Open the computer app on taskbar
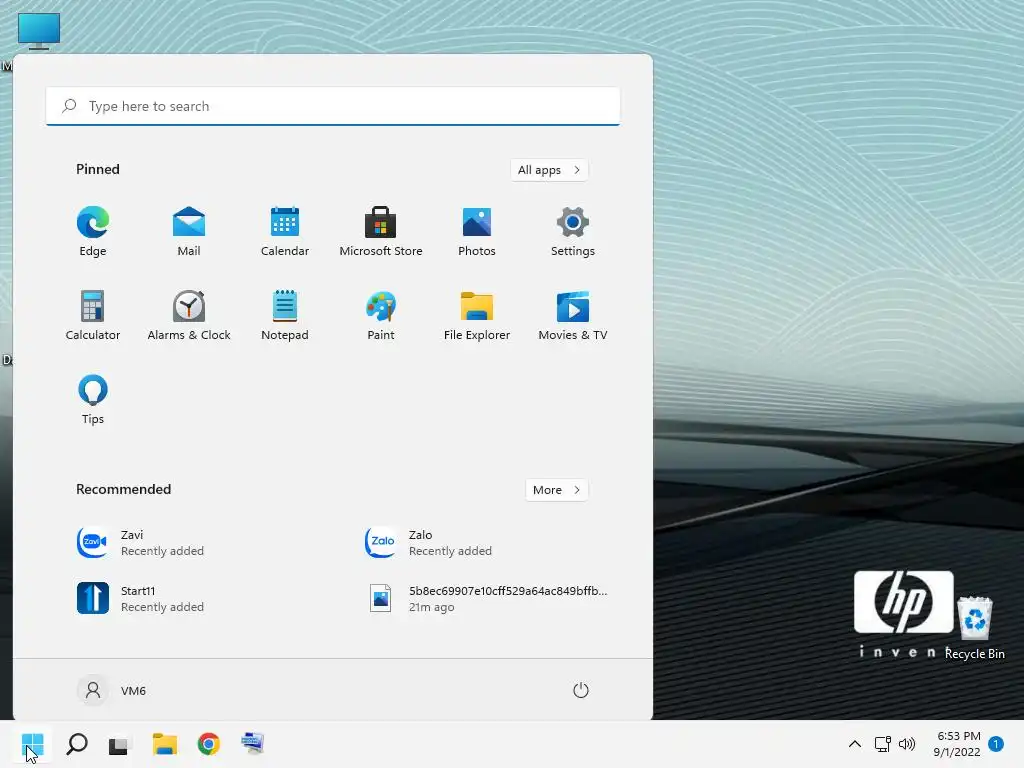Image resolution: width=1024 pixels, height=768 pixels. pos(253,744)
